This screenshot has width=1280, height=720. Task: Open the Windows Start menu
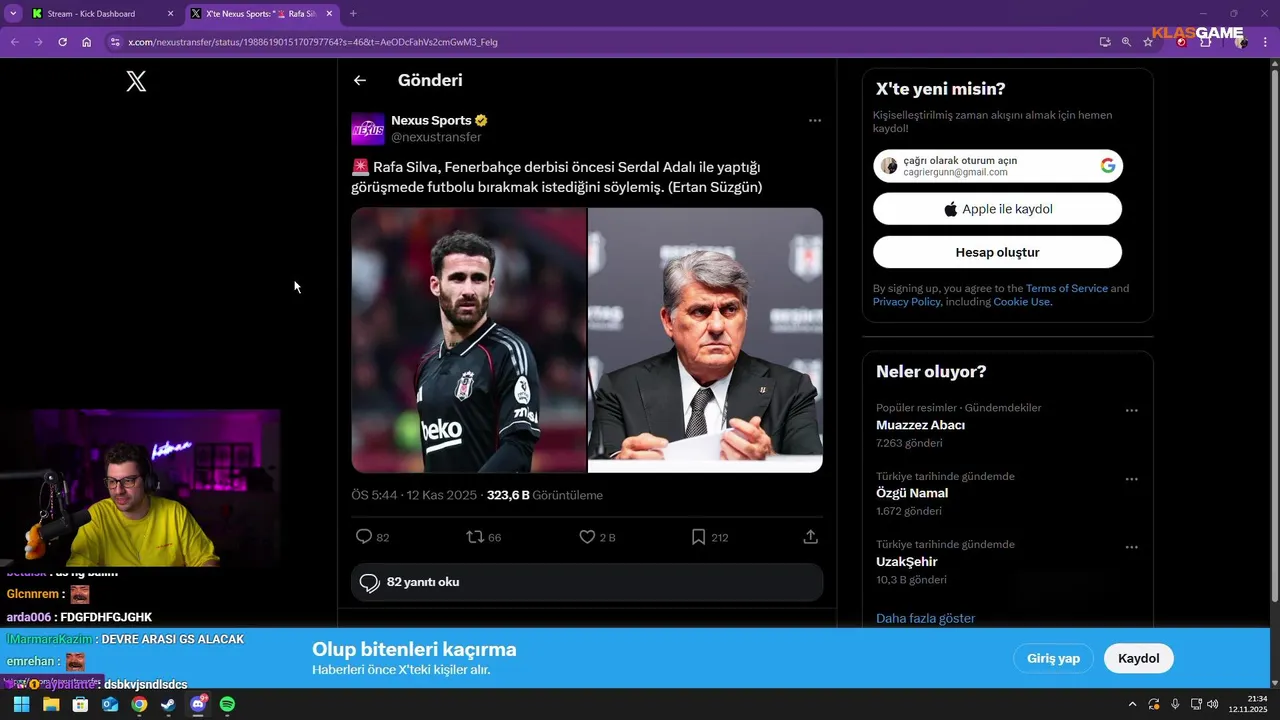point(21,704)
